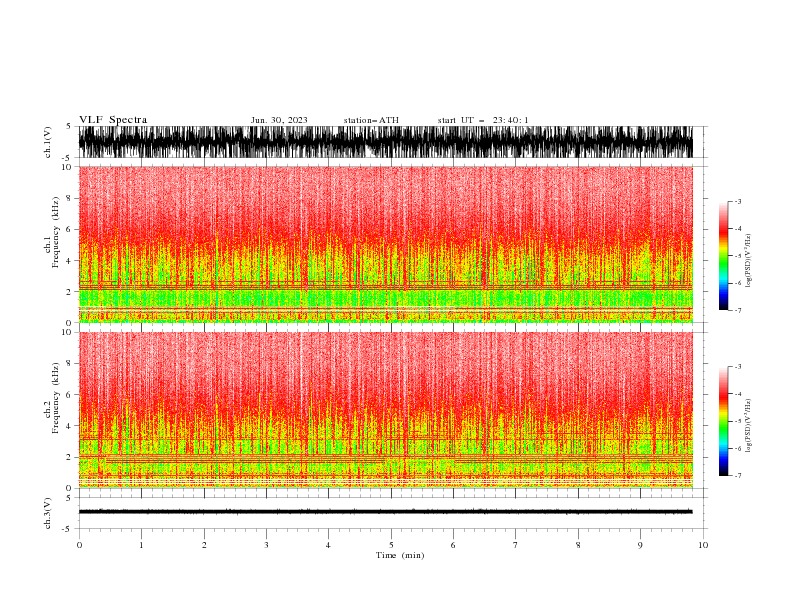Click time axis tick label '3'
This screenshot has height=612, width=792.
266,545
